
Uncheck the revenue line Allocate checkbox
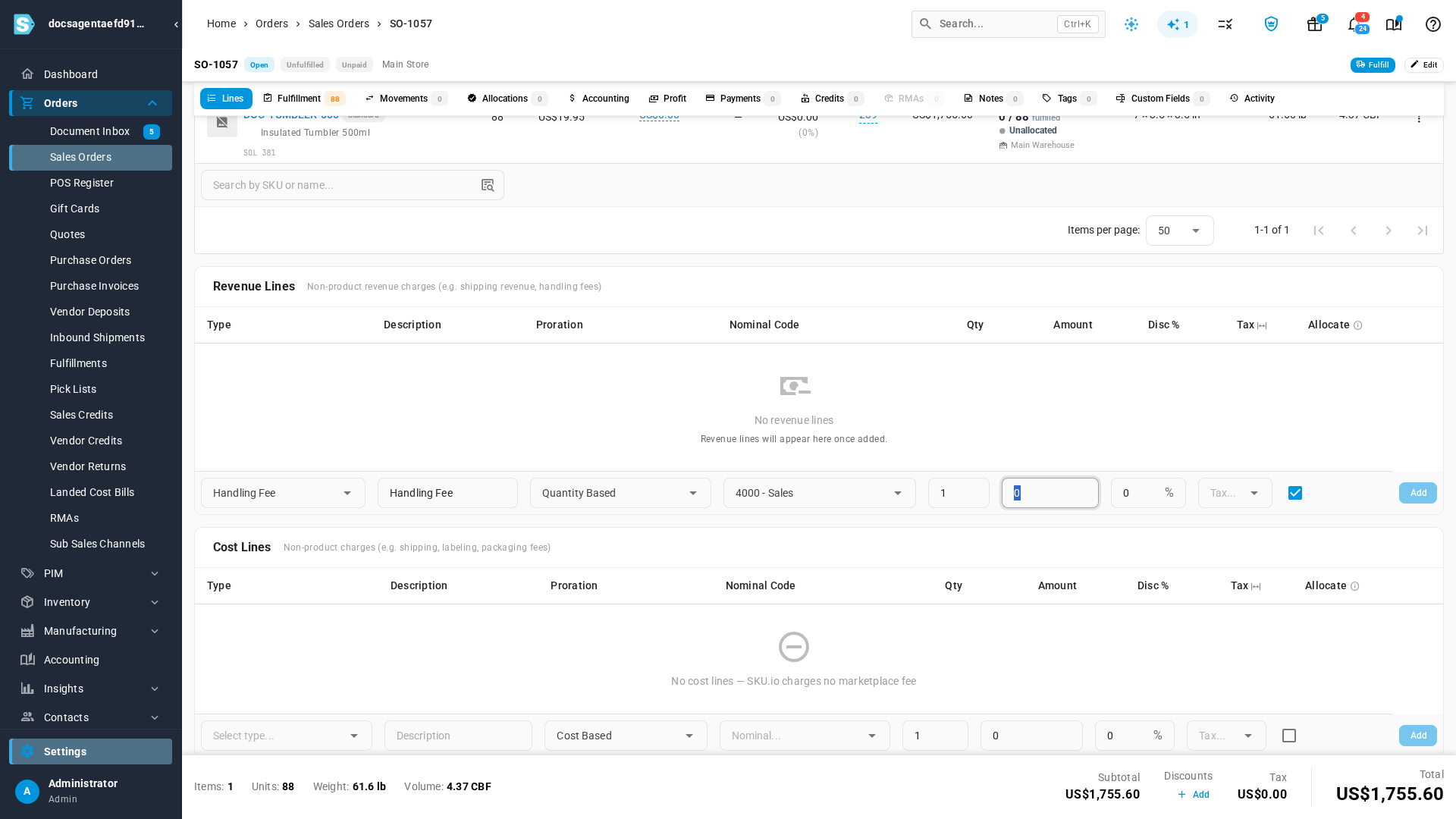[1294, 493]
